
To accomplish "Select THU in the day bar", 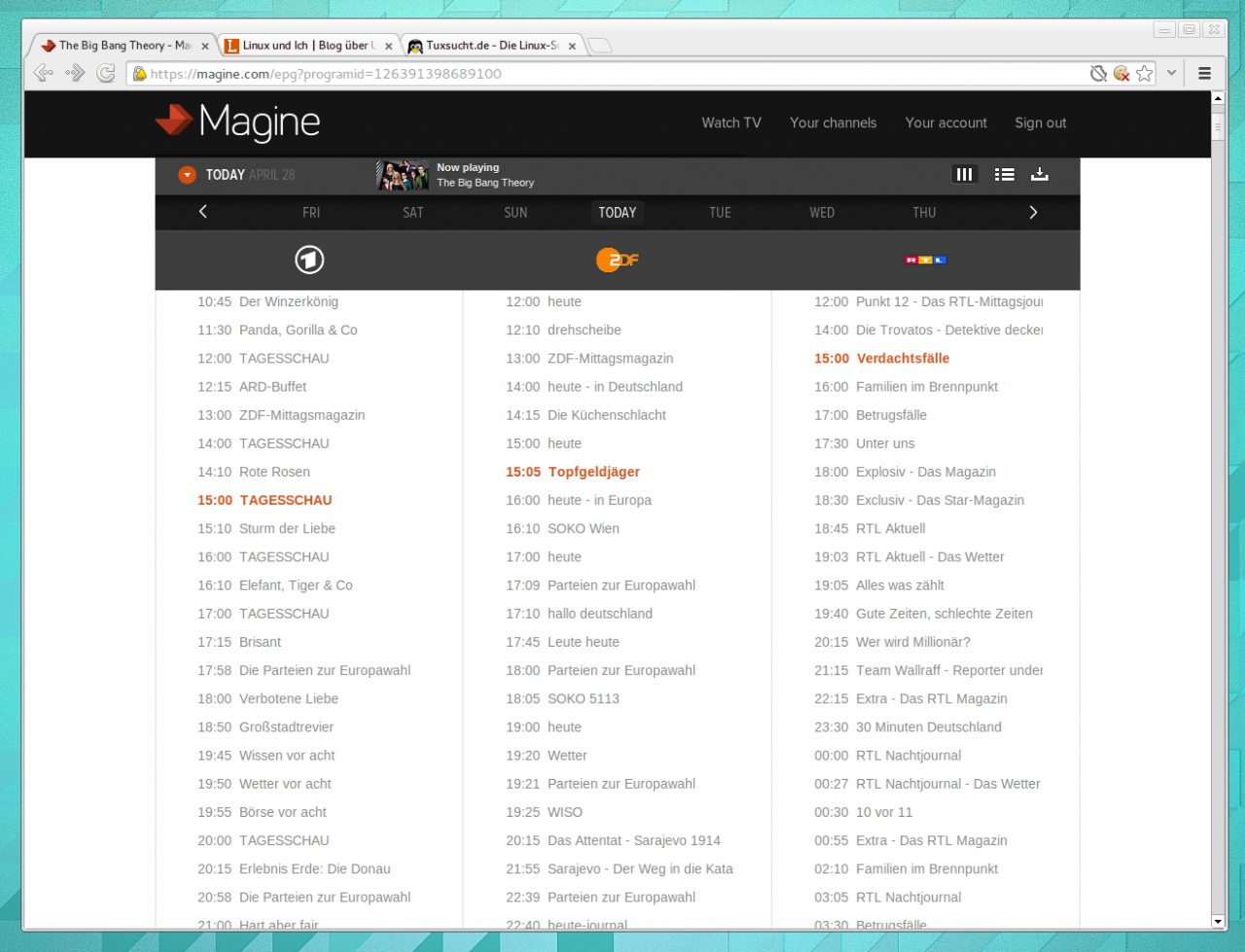I will 924,213.
